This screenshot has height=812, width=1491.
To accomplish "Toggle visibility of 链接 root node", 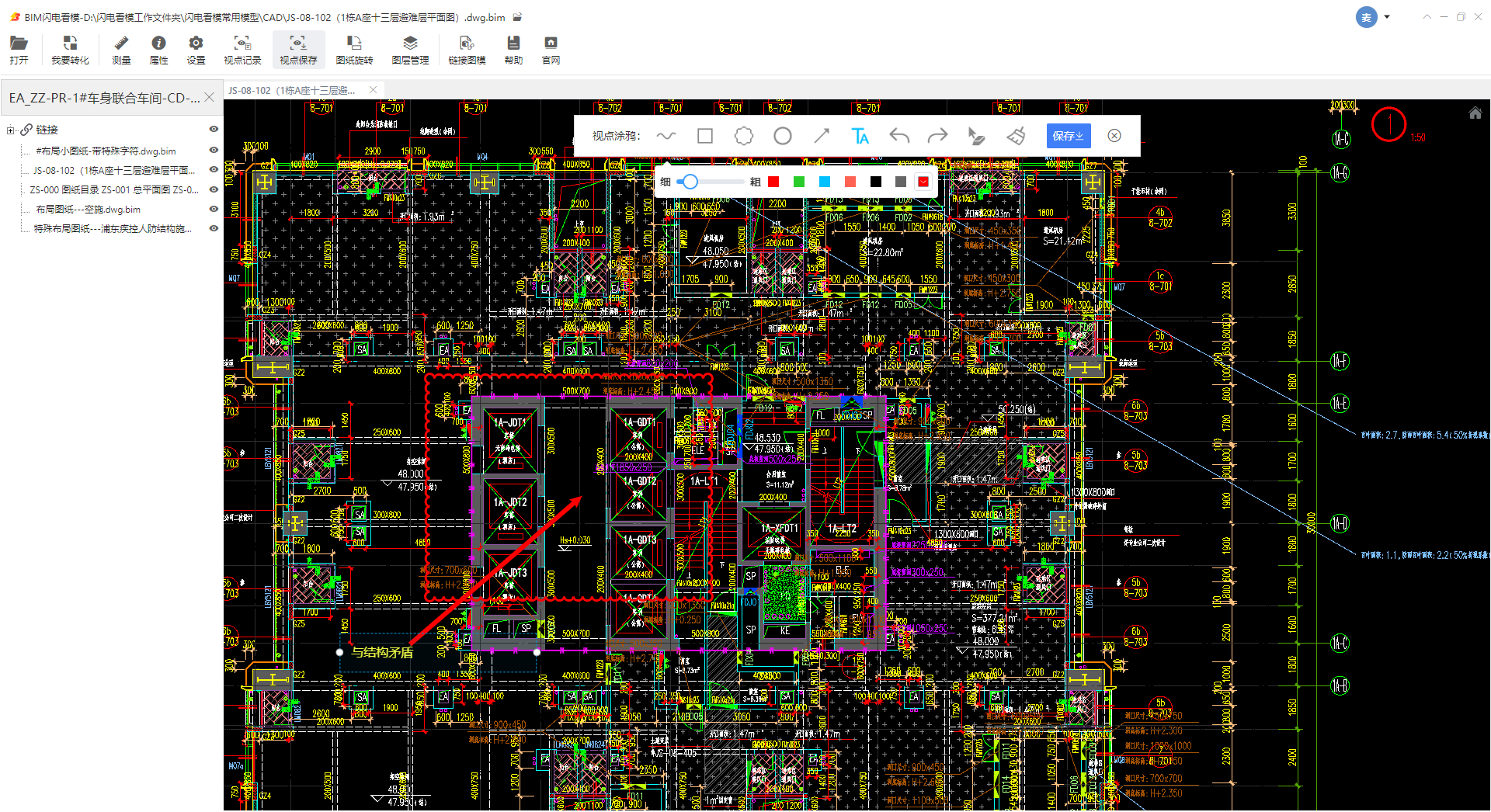I will [214, 130].
